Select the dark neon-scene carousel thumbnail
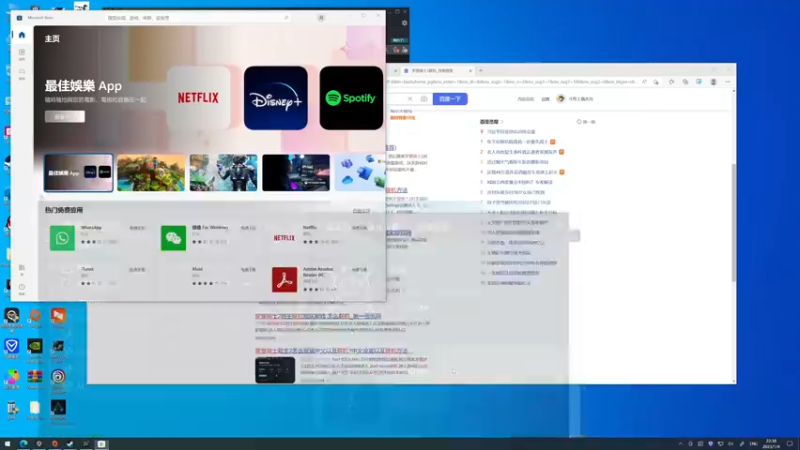This screenshot has height=450, width=800. tap(296, 173)
